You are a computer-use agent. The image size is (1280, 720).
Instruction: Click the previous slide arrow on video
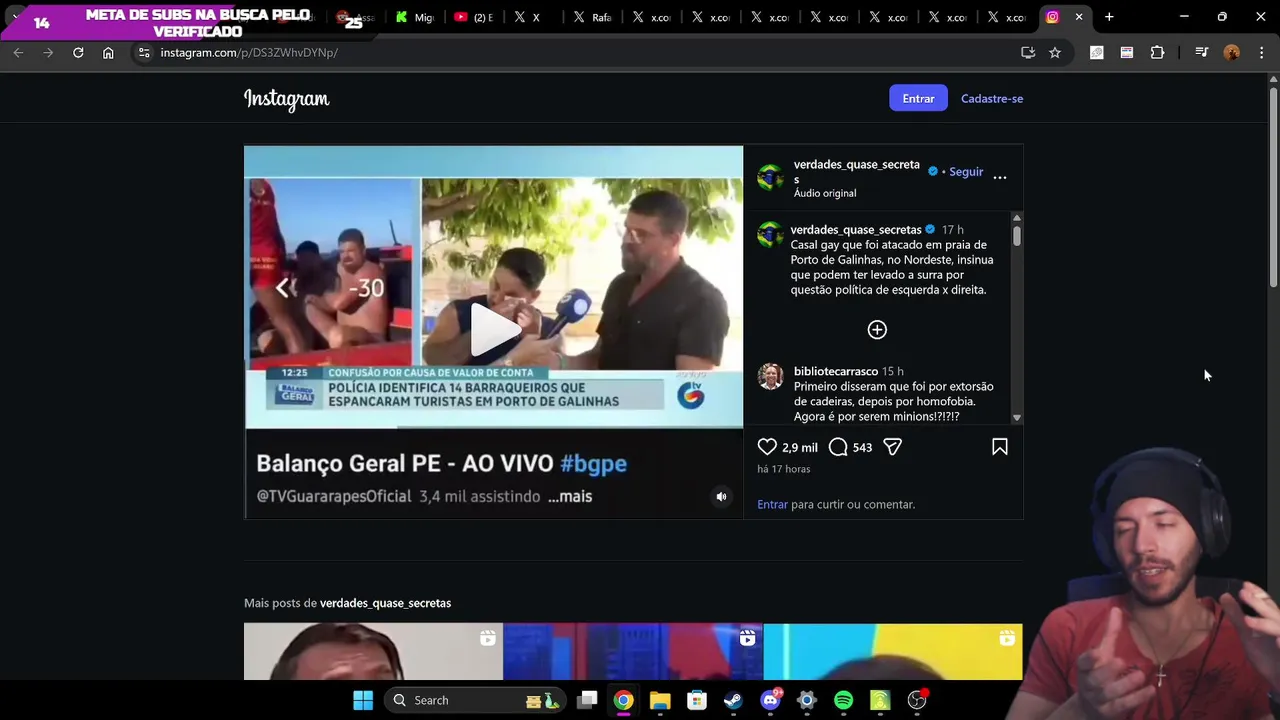tap(282, 288)
